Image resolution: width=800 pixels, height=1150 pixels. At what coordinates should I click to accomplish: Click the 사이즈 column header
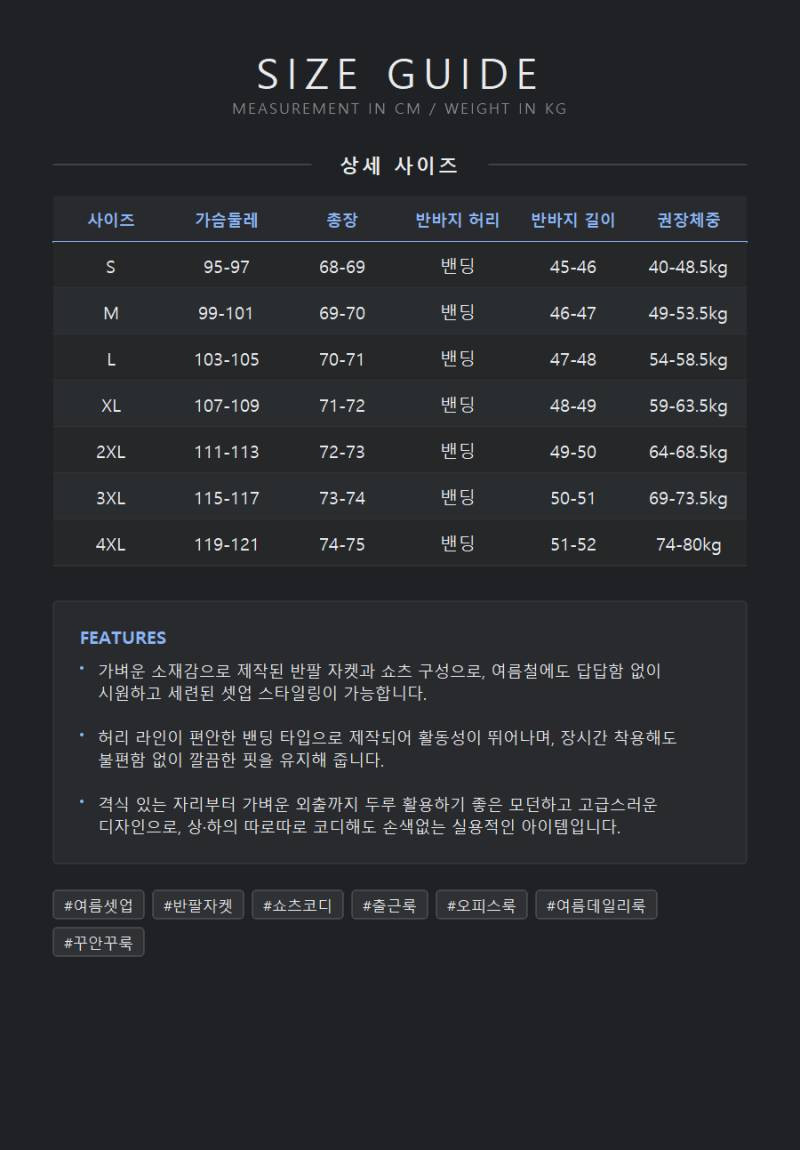[x=111, y=219]
